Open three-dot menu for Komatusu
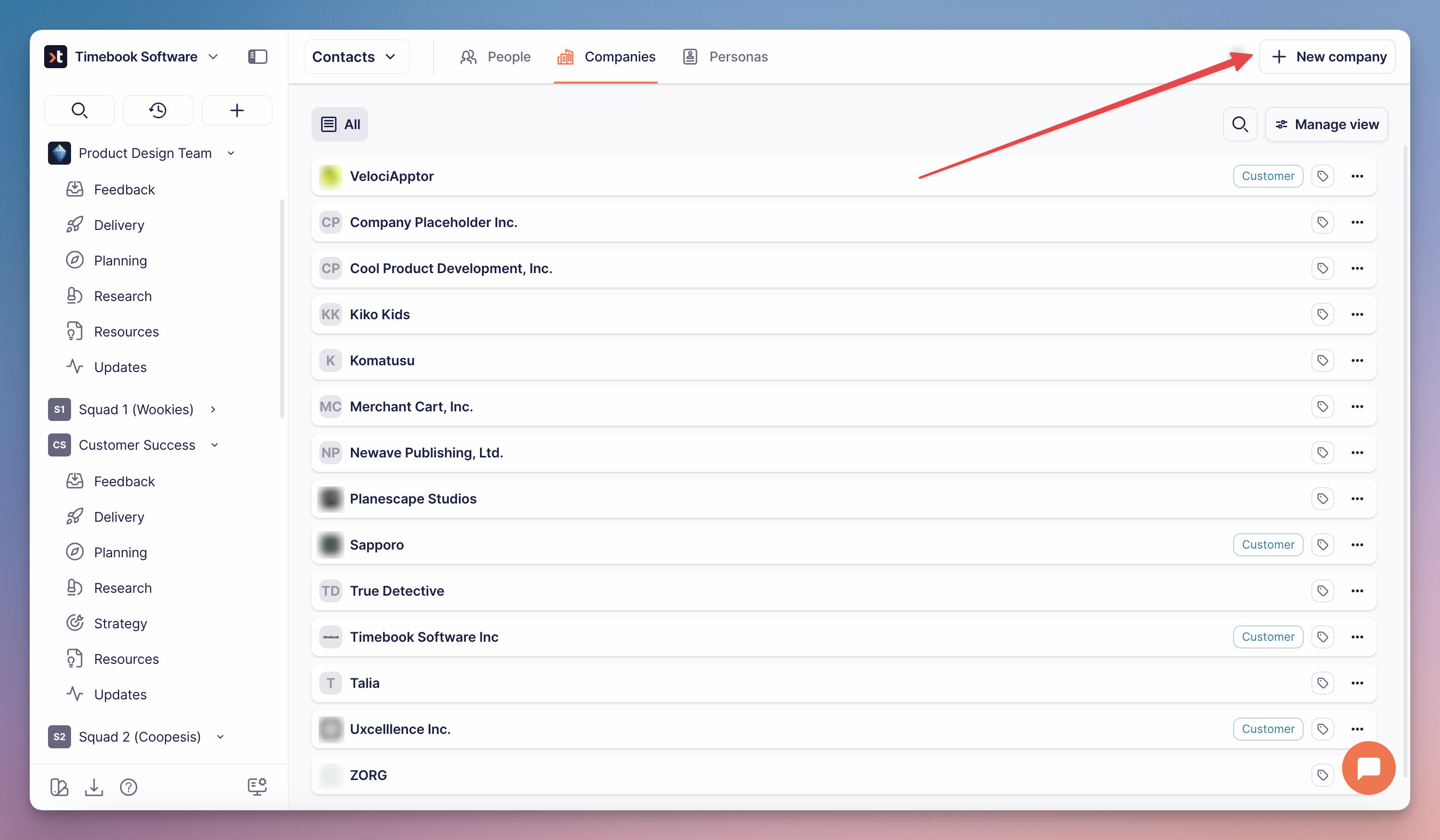The image size is (1440, 840). [x=1357, y=360]
